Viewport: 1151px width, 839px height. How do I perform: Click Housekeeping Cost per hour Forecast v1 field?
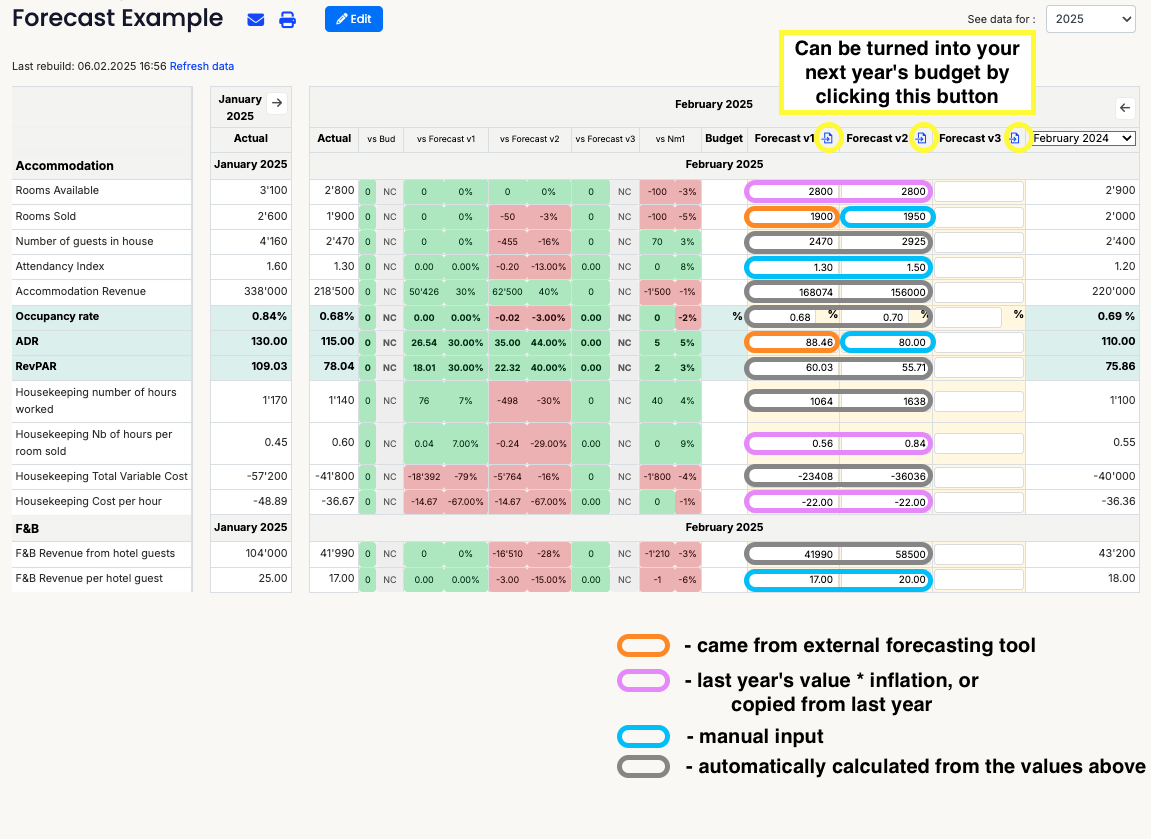(792, 501)
